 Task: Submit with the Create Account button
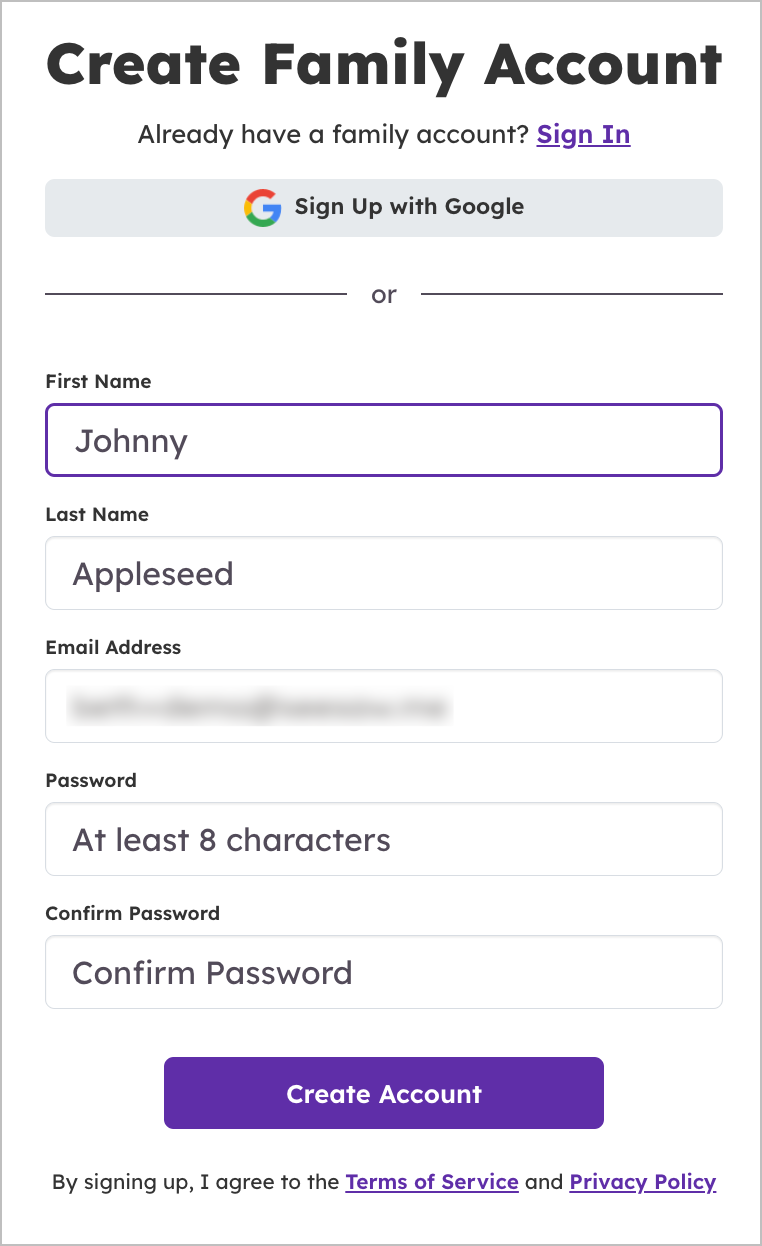point(384,1093)
